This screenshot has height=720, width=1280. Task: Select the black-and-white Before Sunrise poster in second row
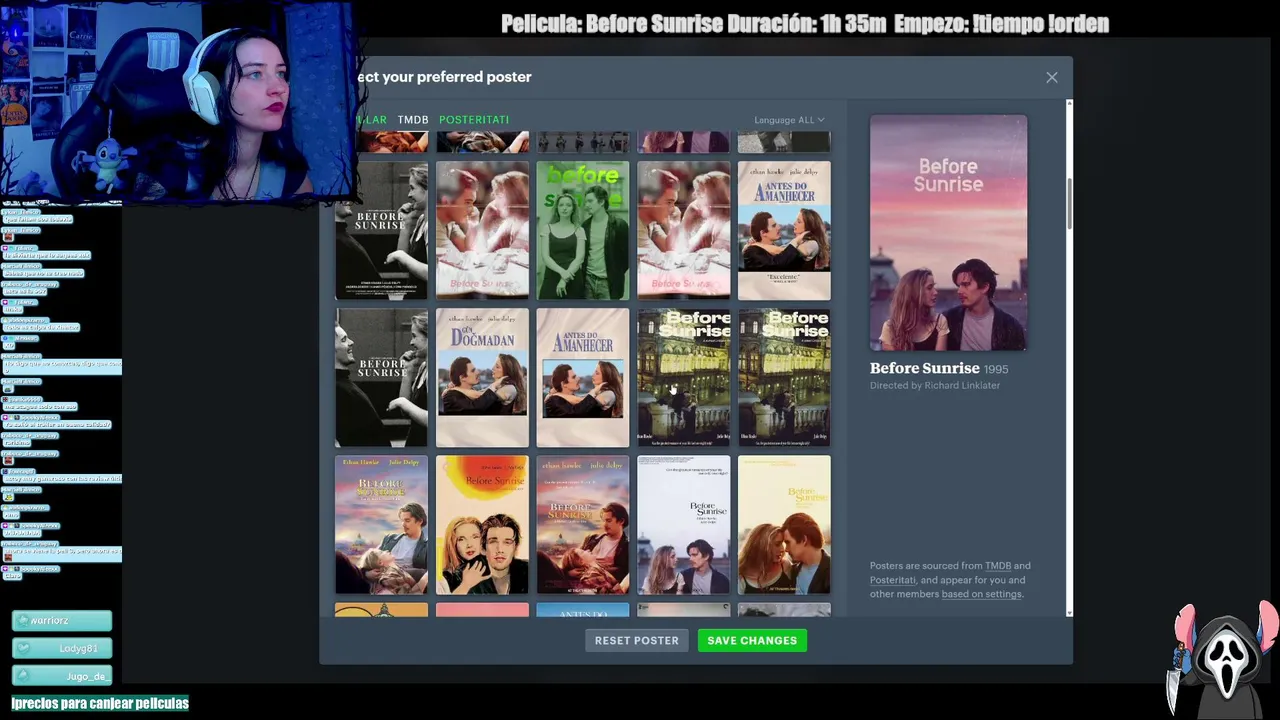[x=381, y=230]
